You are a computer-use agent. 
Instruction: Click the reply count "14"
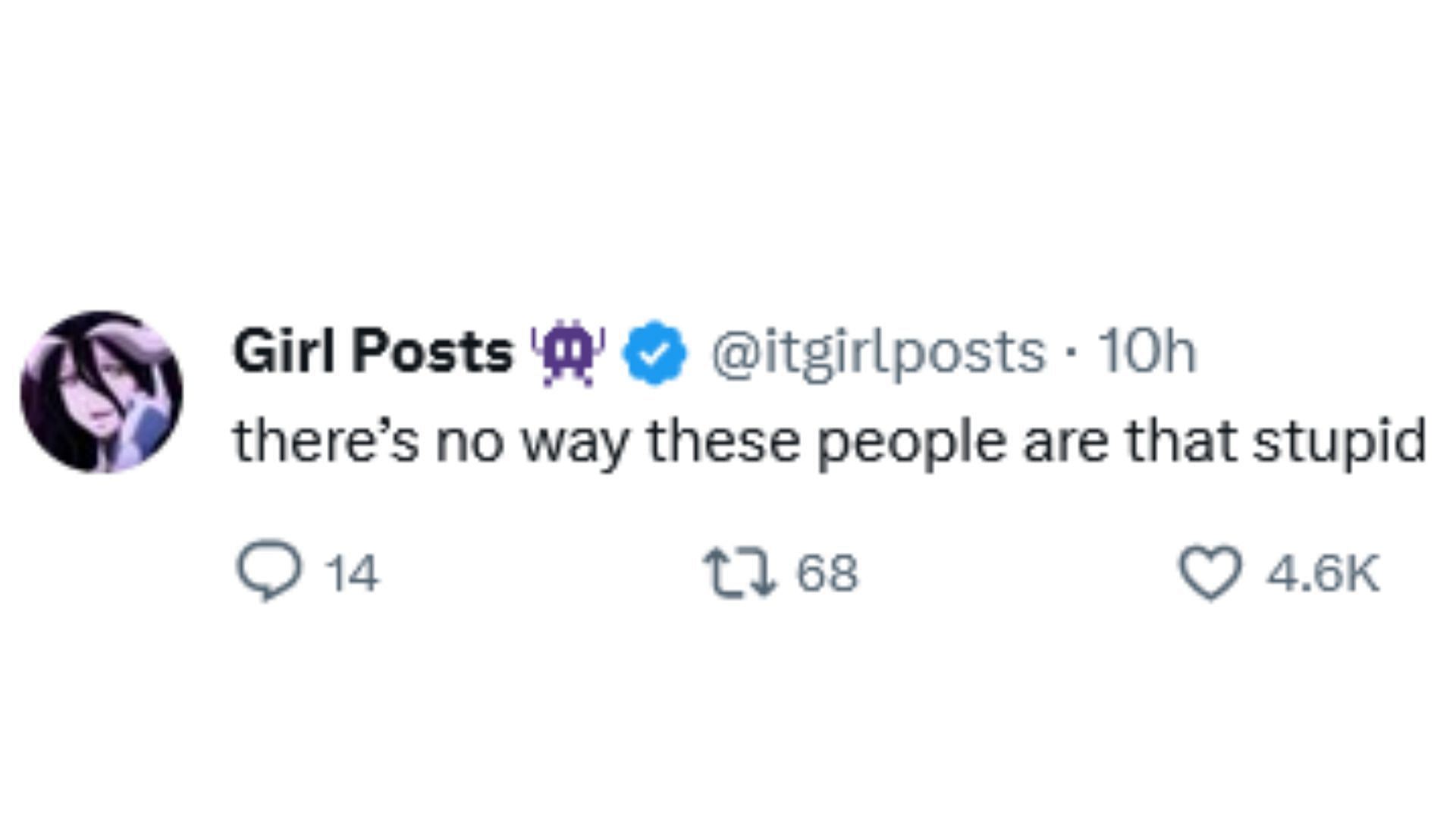coord(351,573)
